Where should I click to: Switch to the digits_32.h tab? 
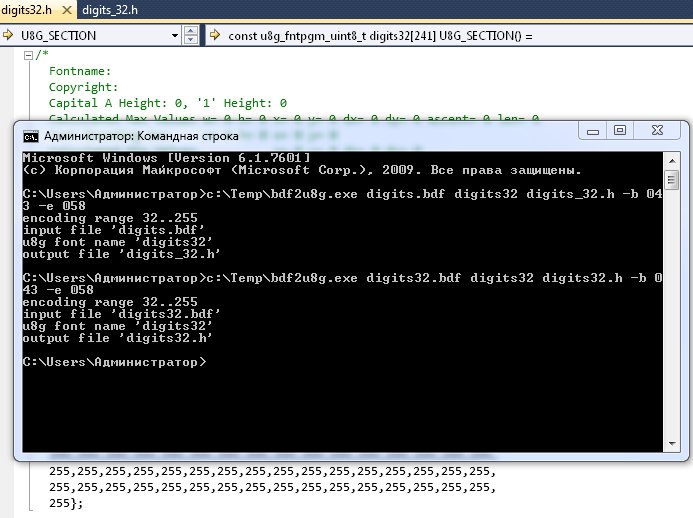click(x=112, y=10)
